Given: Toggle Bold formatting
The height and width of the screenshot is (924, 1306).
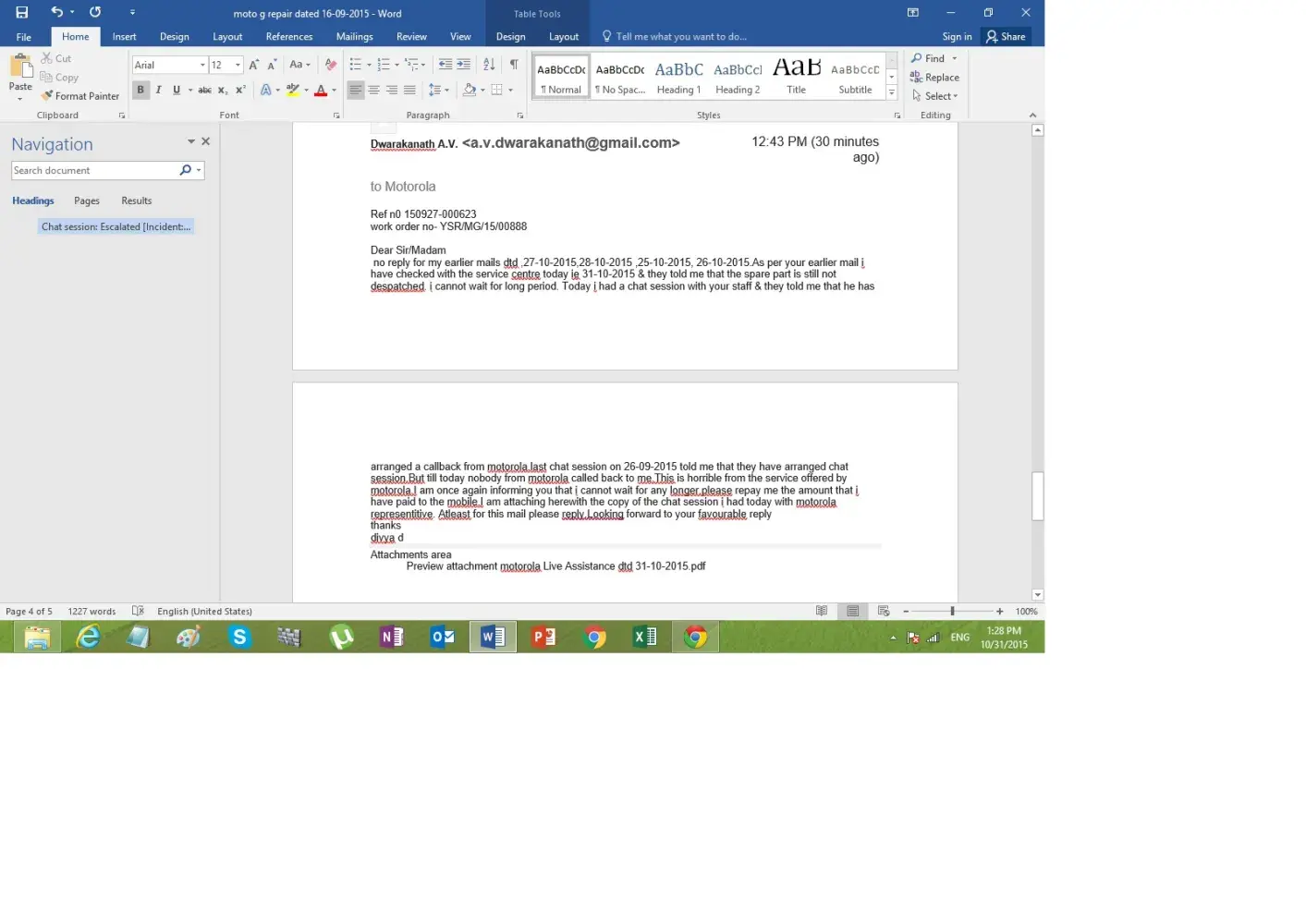Looking at the screenshot, I should [140, 91].
